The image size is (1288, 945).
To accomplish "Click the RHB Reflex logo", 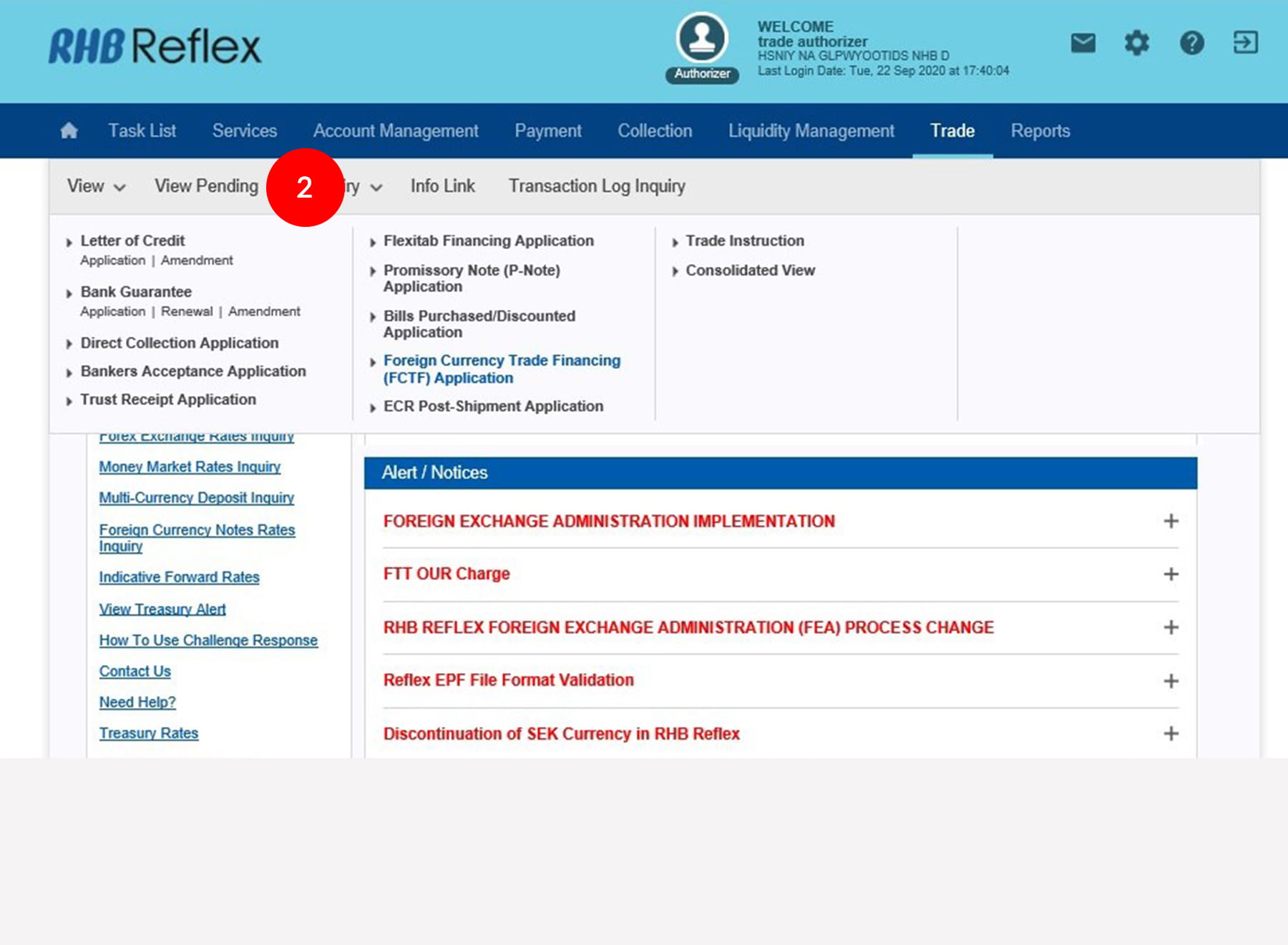I will coord(155,47).
